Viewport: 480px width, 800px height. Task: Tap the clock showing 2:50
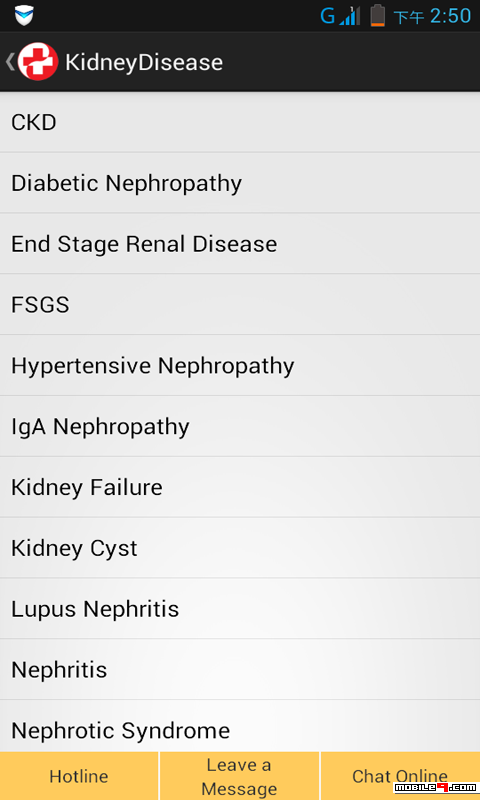[450, 16]
